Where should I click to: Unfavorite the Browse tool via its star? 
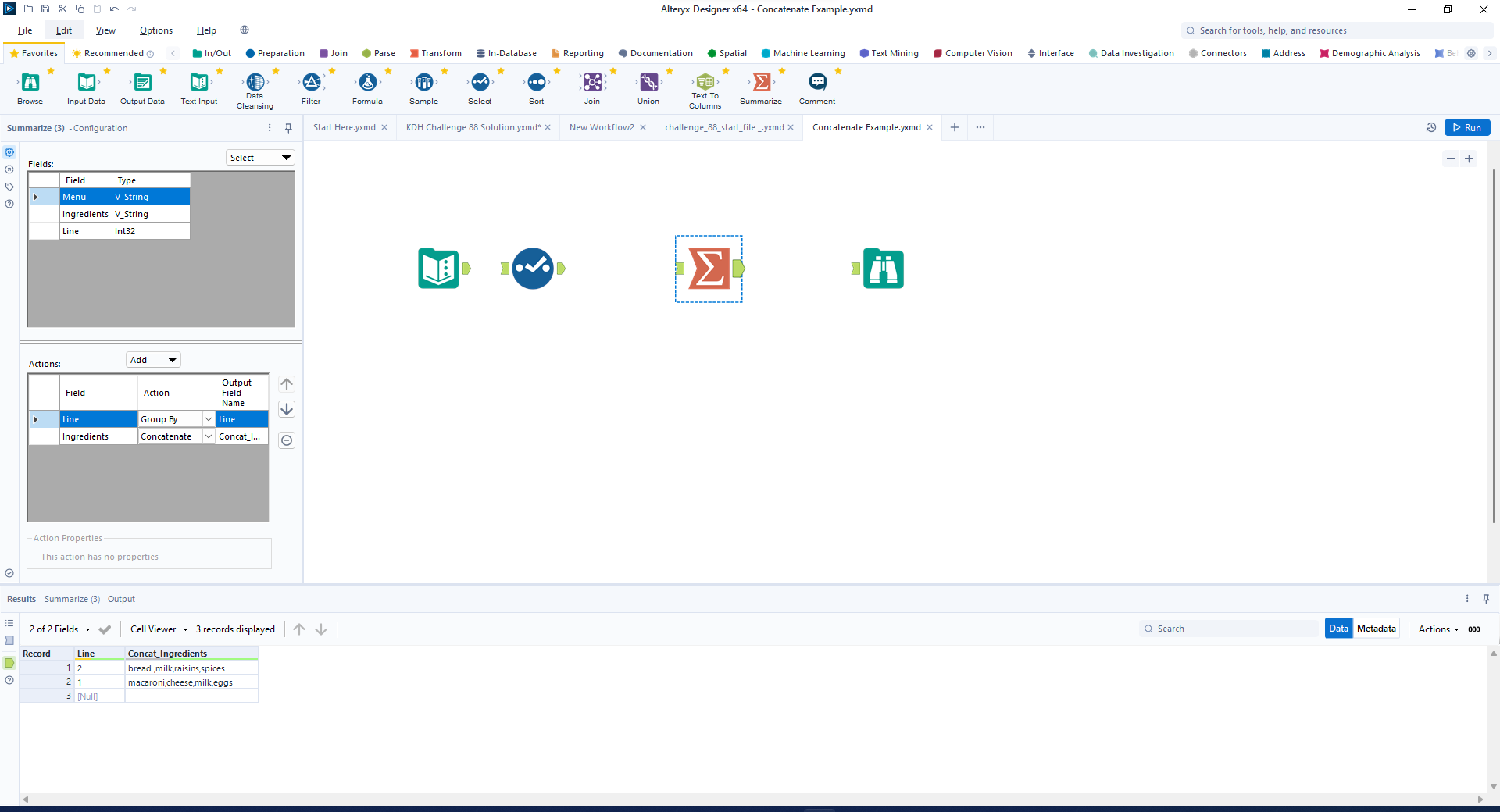[x=51, y=71]
